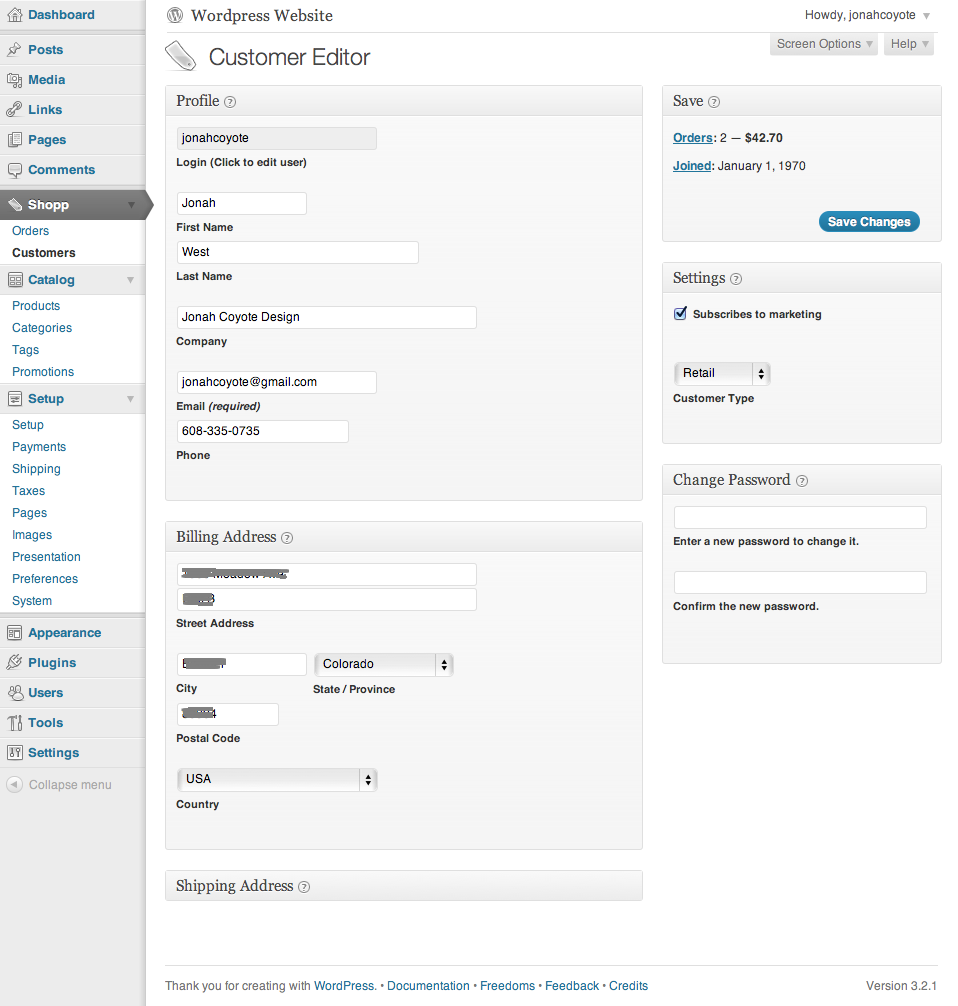Open the Payments submenu item
This screenshot has width=958, height=1006.
pos(38,447)
